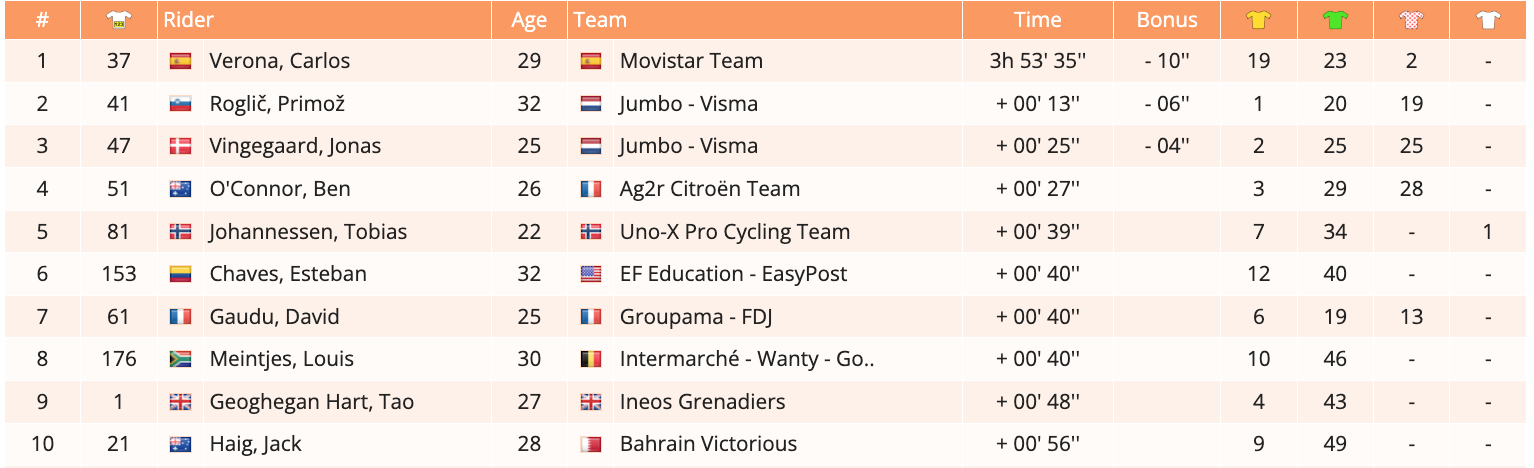Viewport: 1534px width, 468px height.
Task: Open rider Geoghegan Hart, Tao
Action: click(x=311, y=402)
